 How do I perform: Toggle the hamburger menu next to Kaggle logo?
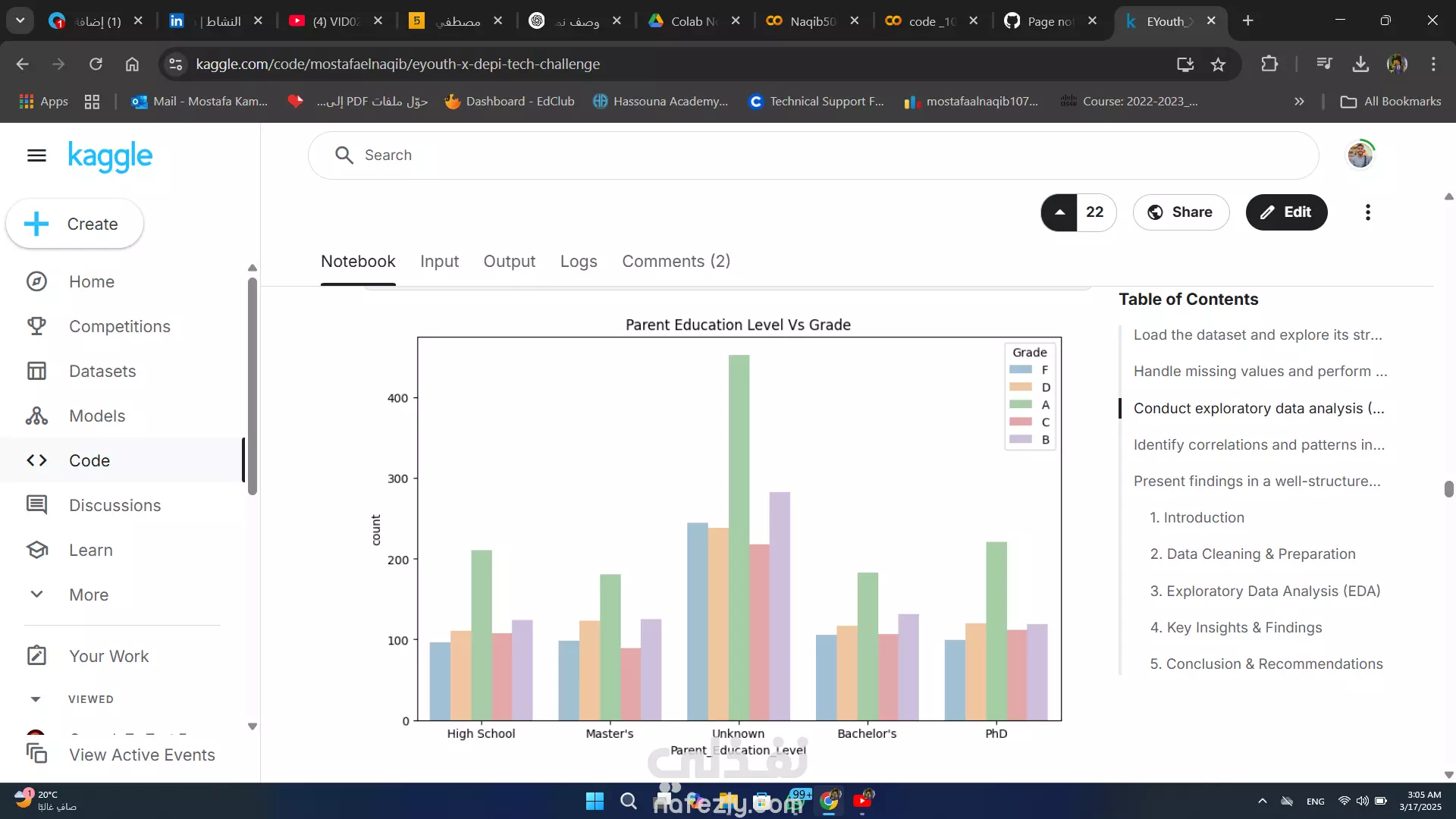(x=36, y=155)
